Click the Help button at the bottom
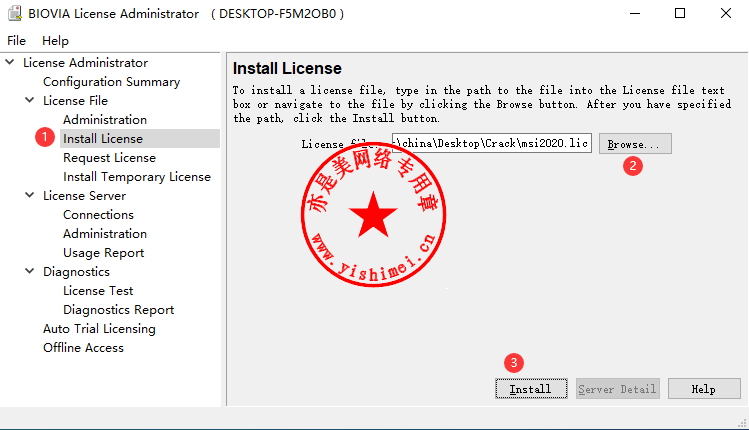 704,389
